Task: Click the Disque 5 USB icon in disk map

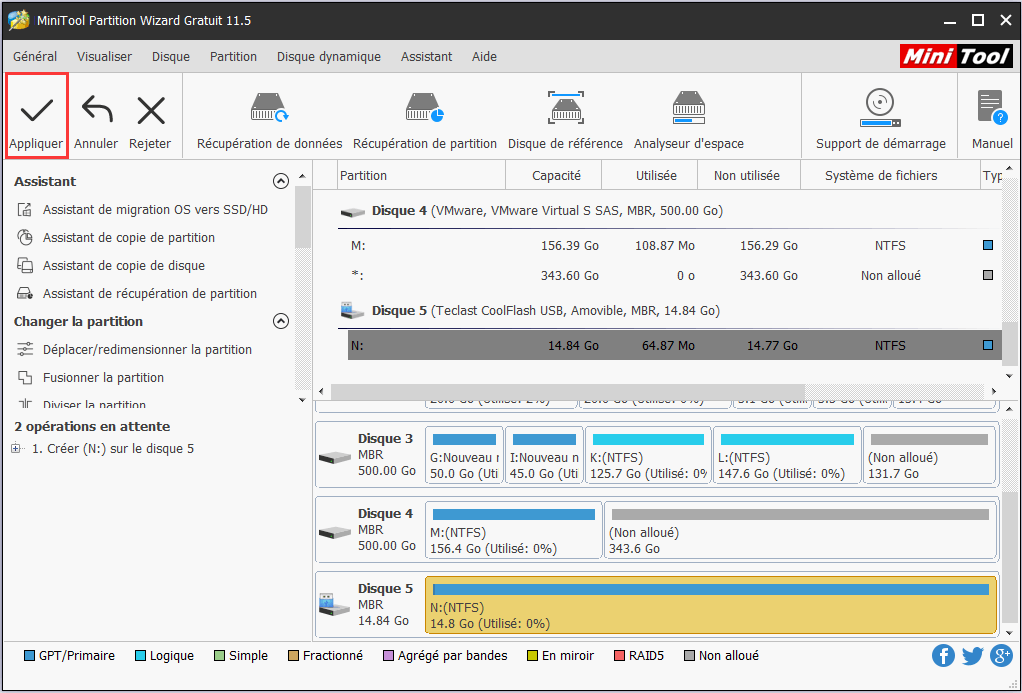Action: coord(335,604)
